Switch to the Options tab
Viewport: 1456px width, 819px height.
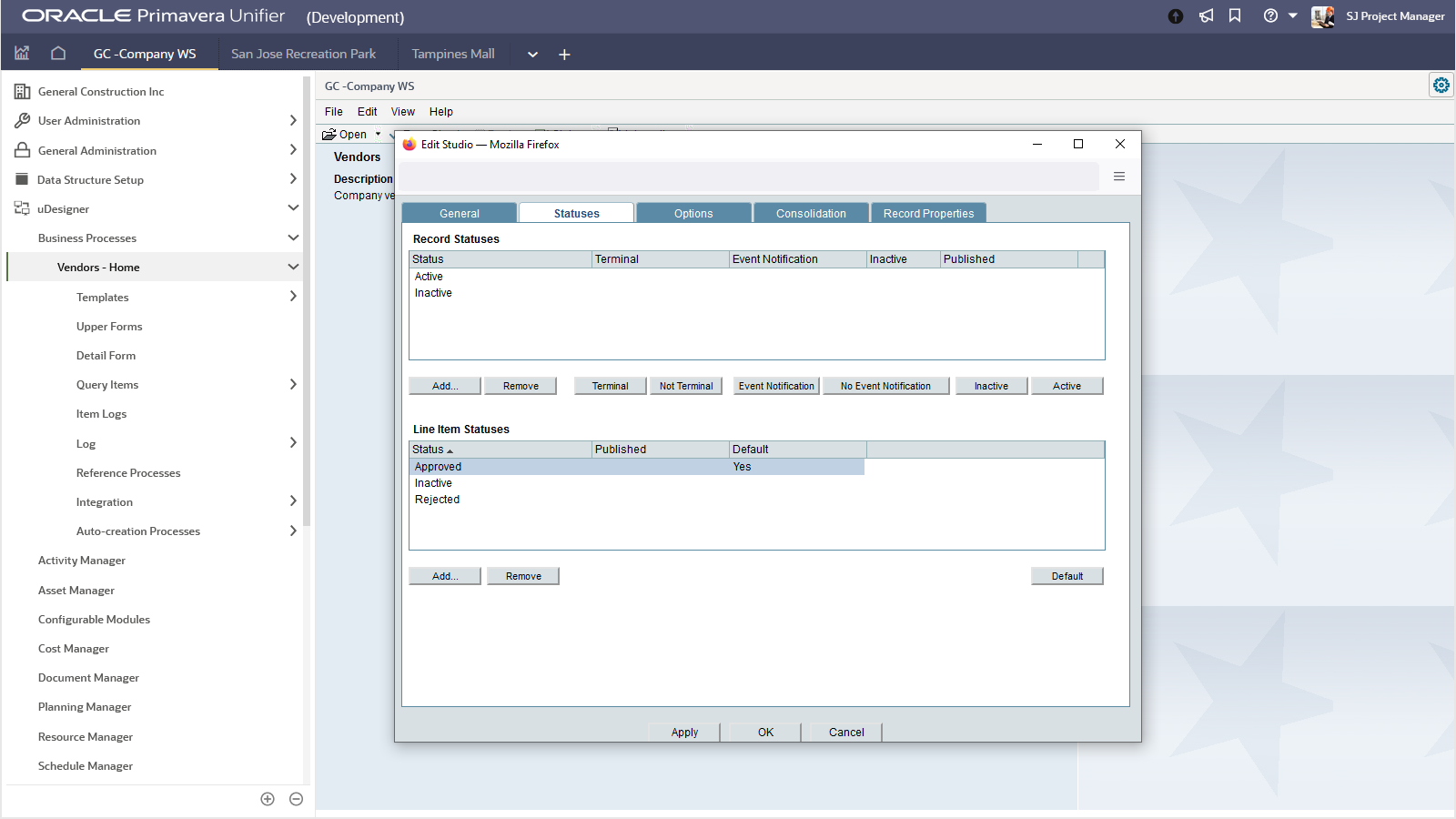point(693,213)
